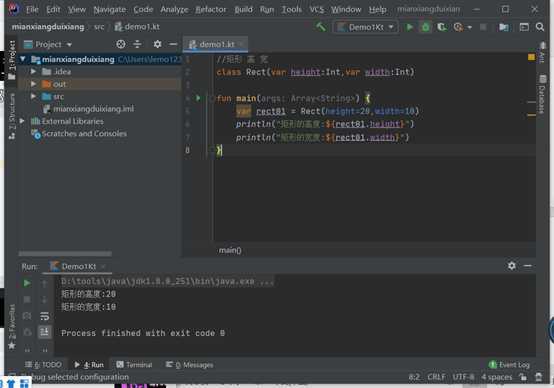Open the dropdown arrow next to the profiler icon
The width and height of the screenshot is (554, 388).
tap(470, 27)
